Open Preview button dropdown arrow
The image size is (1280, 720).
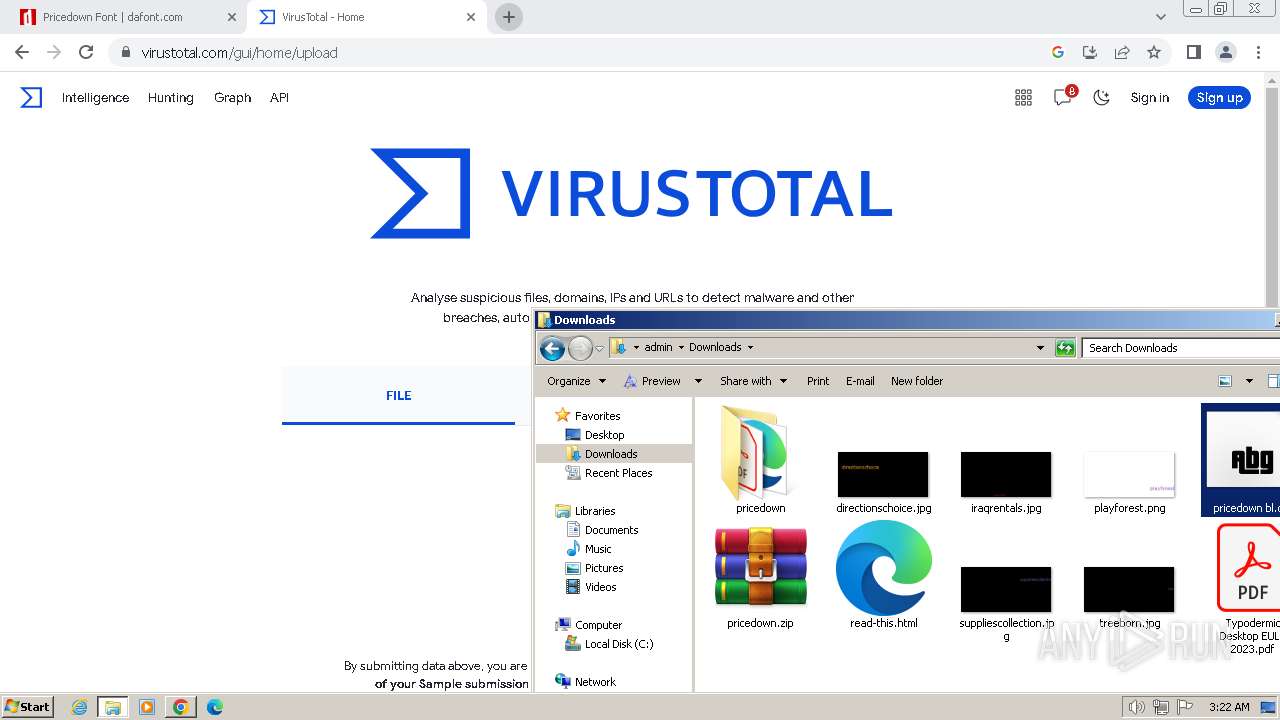coord(698,381)
